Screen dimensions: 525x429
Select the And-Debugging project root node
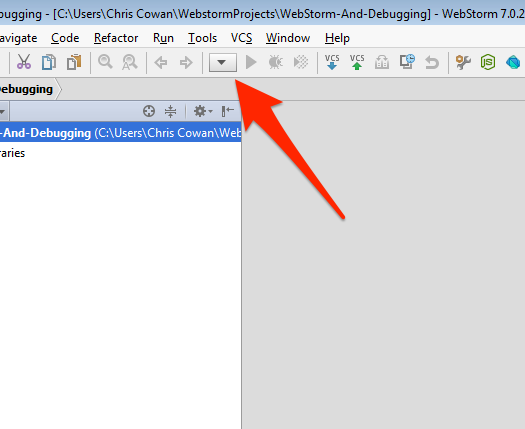tap(121, 133)
